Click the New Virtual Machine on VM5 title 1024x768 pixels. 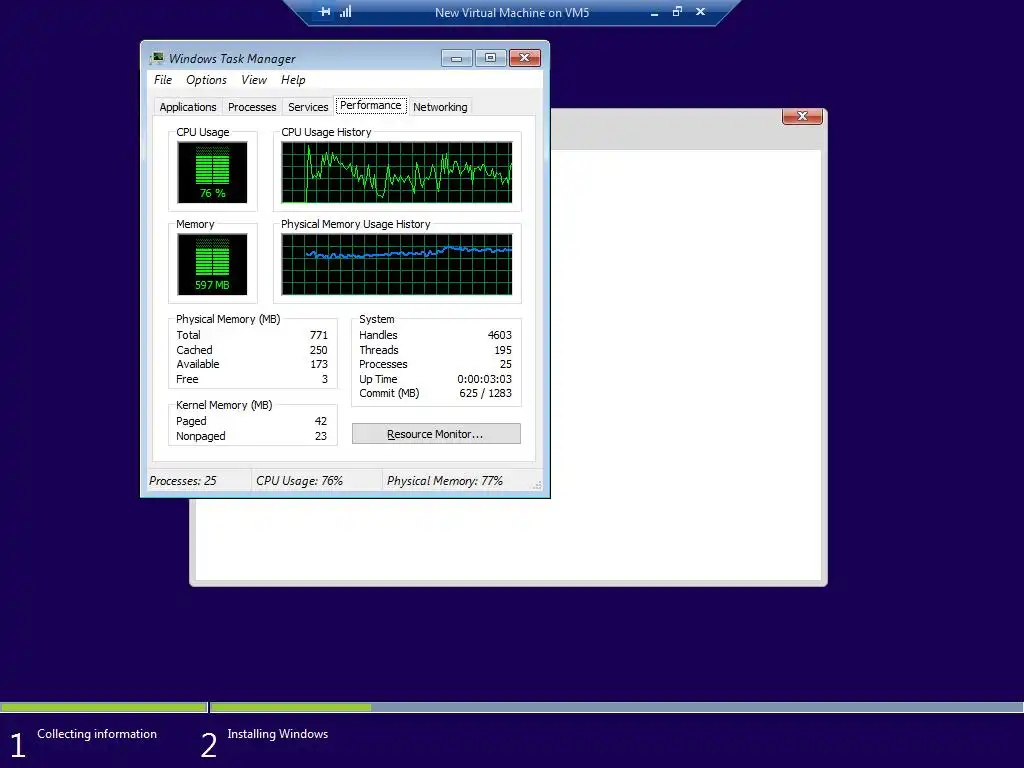point(512,12)
